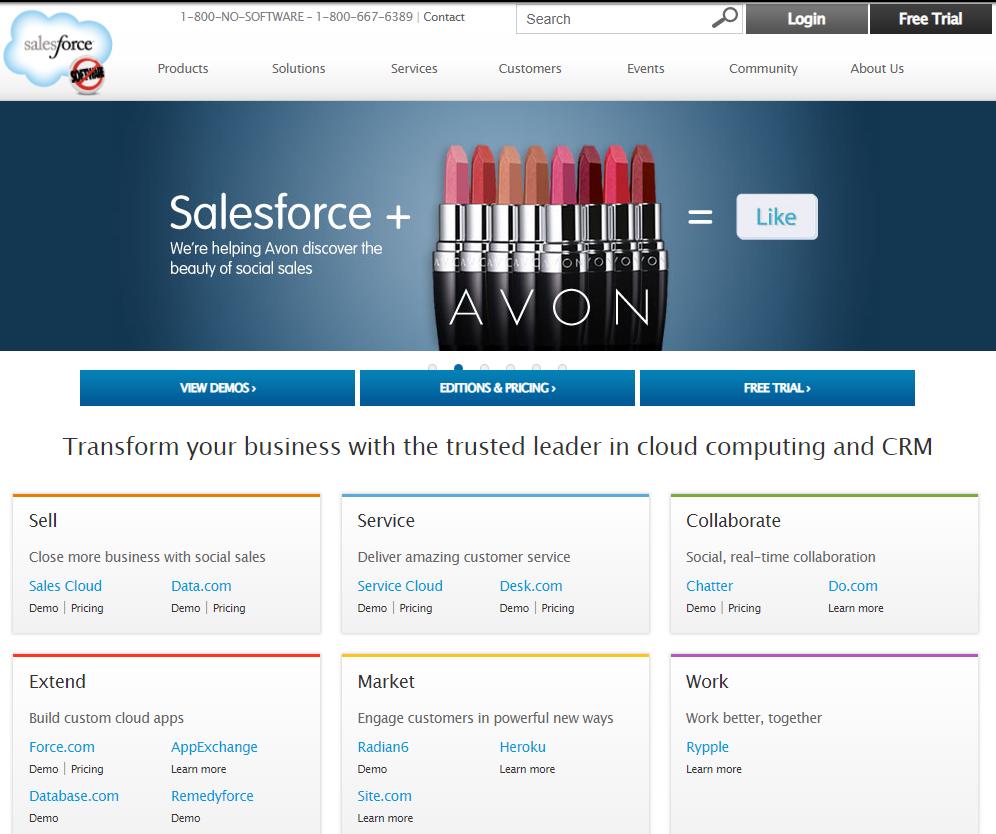Open the Products navigation menu
The height and width of the screenshot is (834, 996).
tap(183, 69)
